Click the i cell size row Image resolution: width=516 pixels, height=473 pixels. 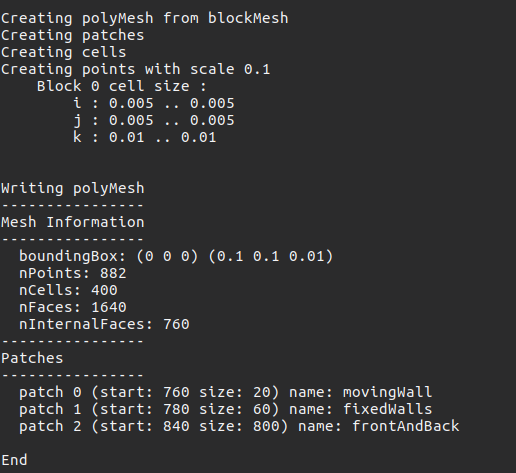click(154, 103)
